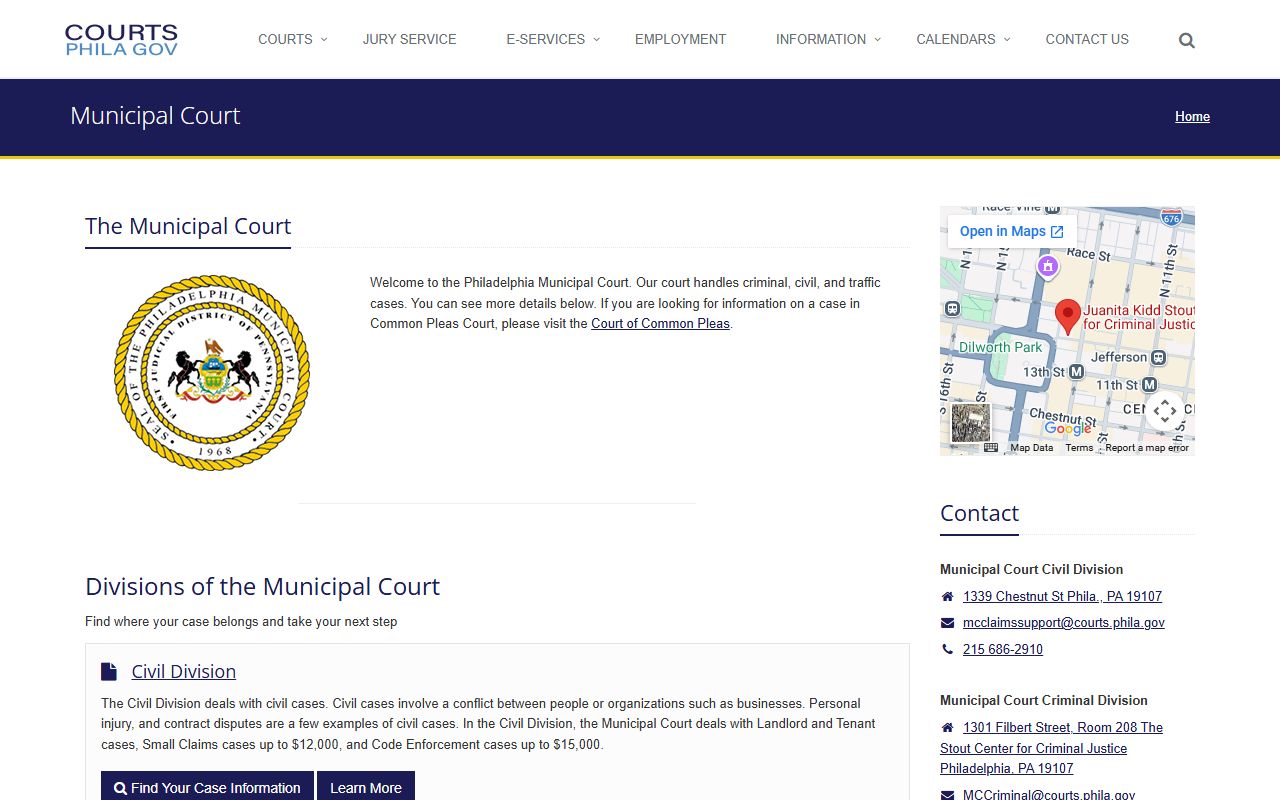This screenshot has width=1280, height=800.
Task: Click the Courts Phila Gov logo
Action: click(121, 40)
